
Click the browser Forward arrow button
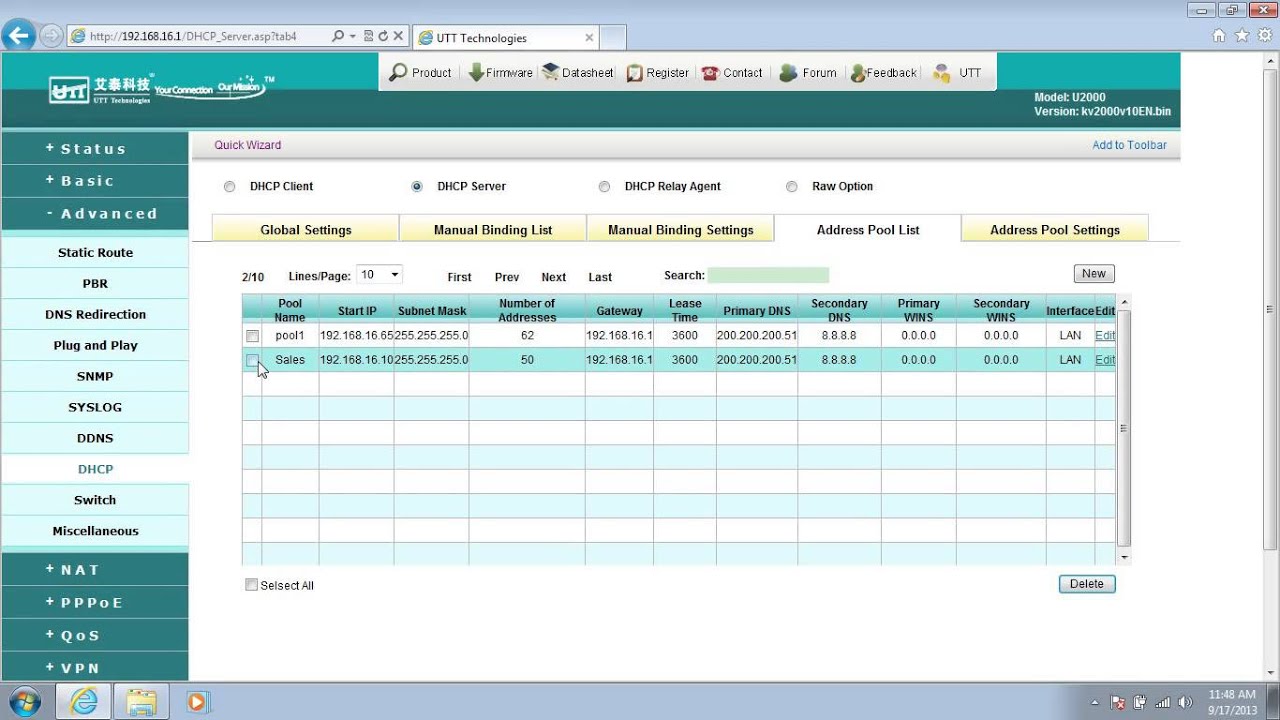[x=51, y=36]
